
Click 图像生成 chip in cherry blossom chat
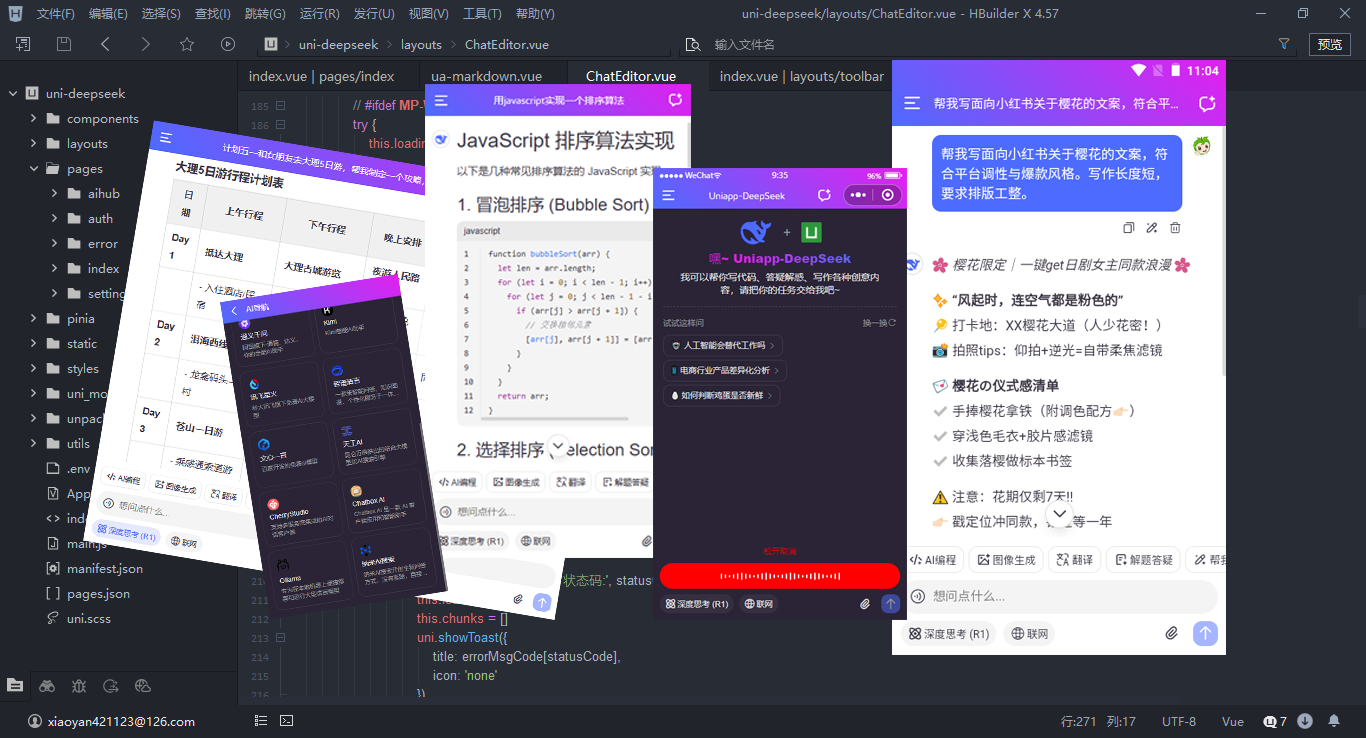click(1006, 560)
